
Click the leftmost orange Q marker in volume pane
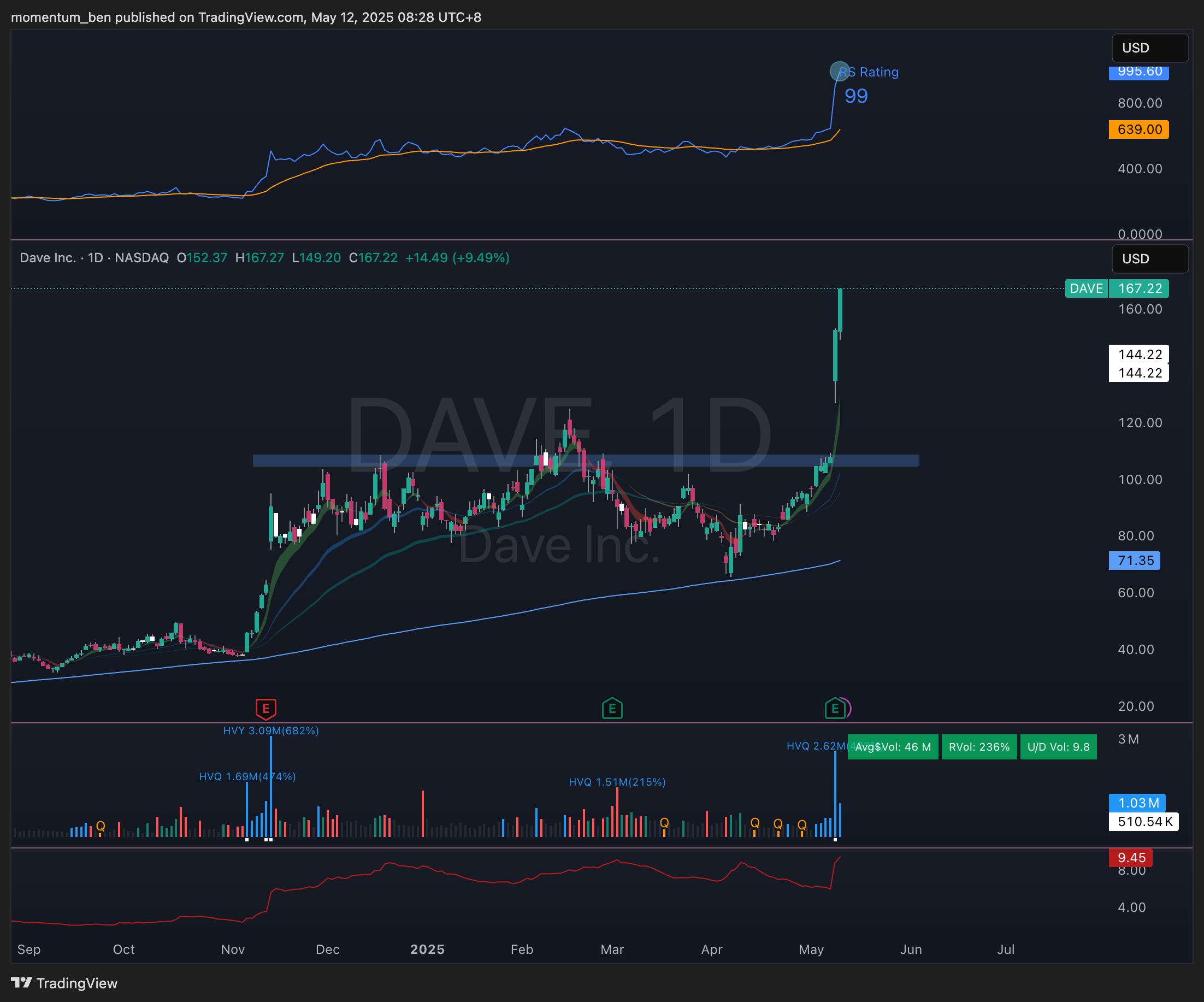tap(101, 826)
